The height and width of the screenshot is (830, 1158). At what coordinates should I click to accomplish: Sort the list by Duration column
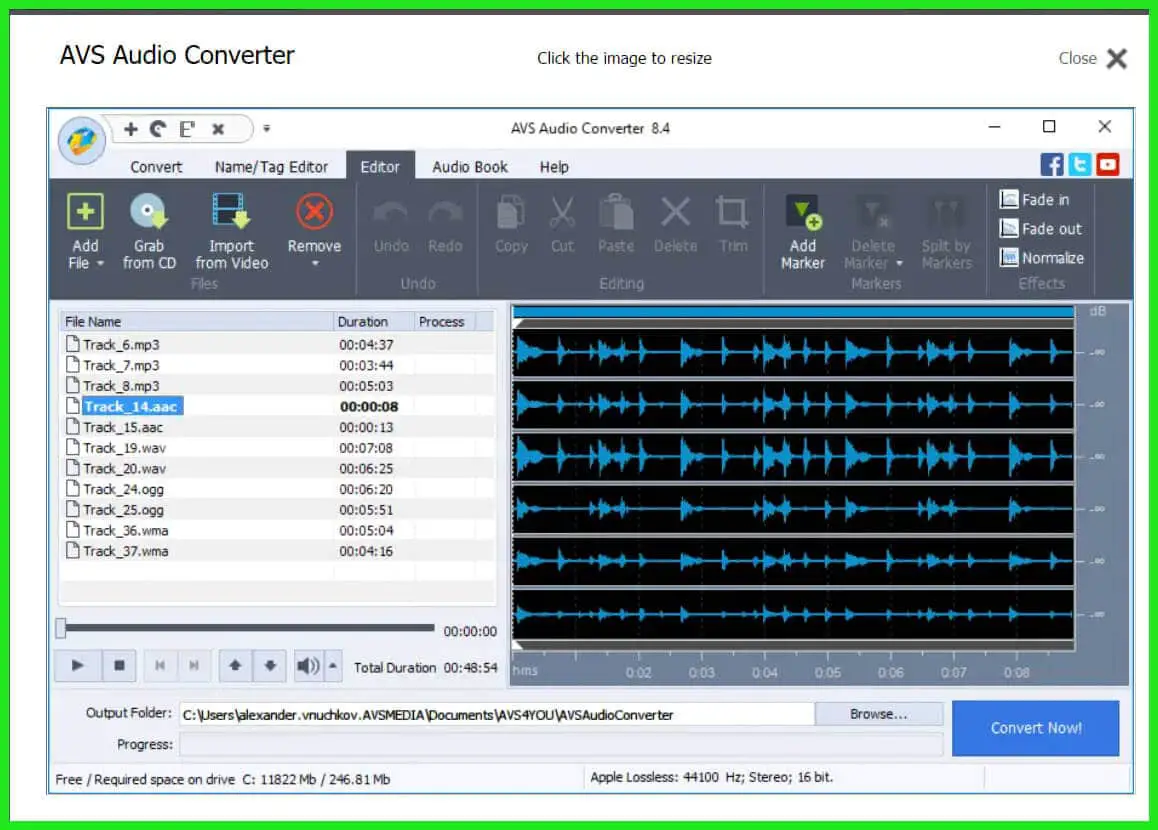pyautogui.click(x=373, y=321)
